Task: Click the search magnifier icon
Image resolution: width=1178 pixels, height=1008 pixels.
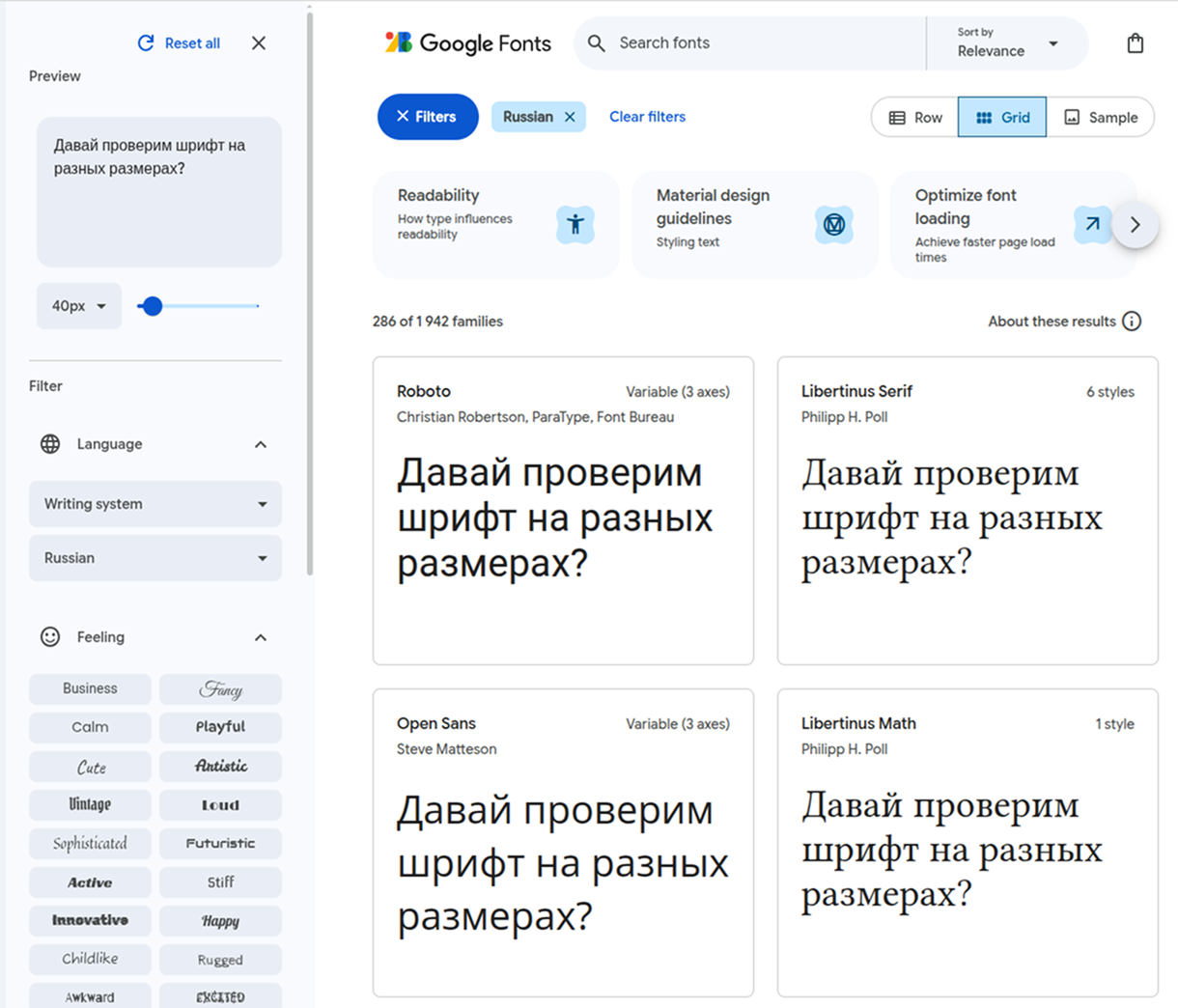Action: (597, 42)
